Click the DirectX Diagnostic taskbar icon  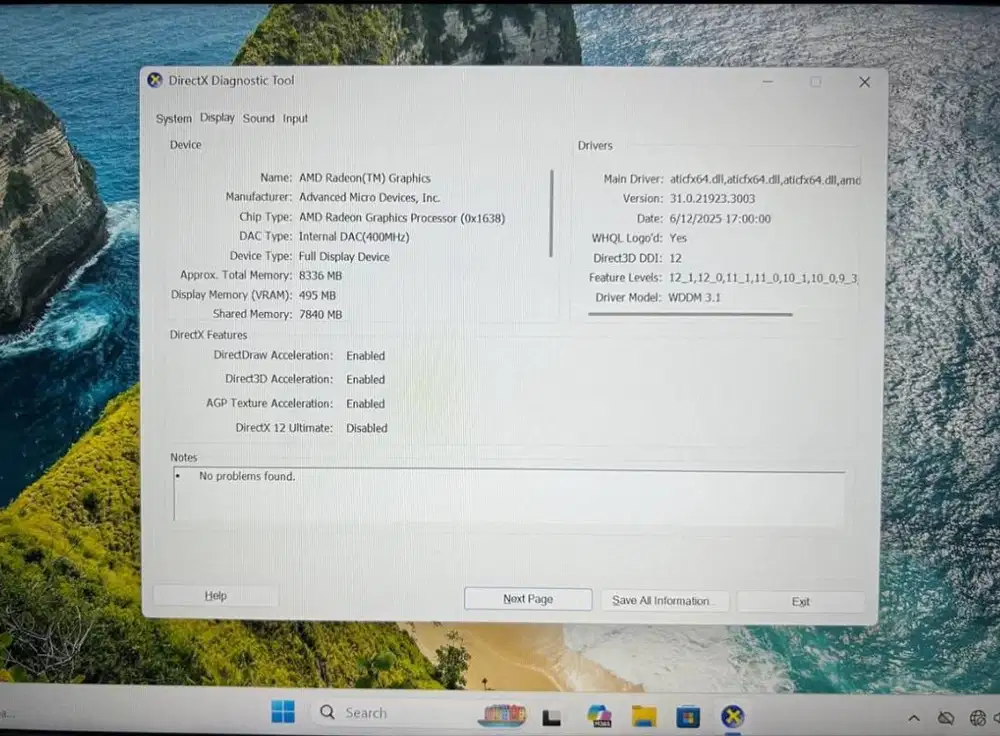732,717
